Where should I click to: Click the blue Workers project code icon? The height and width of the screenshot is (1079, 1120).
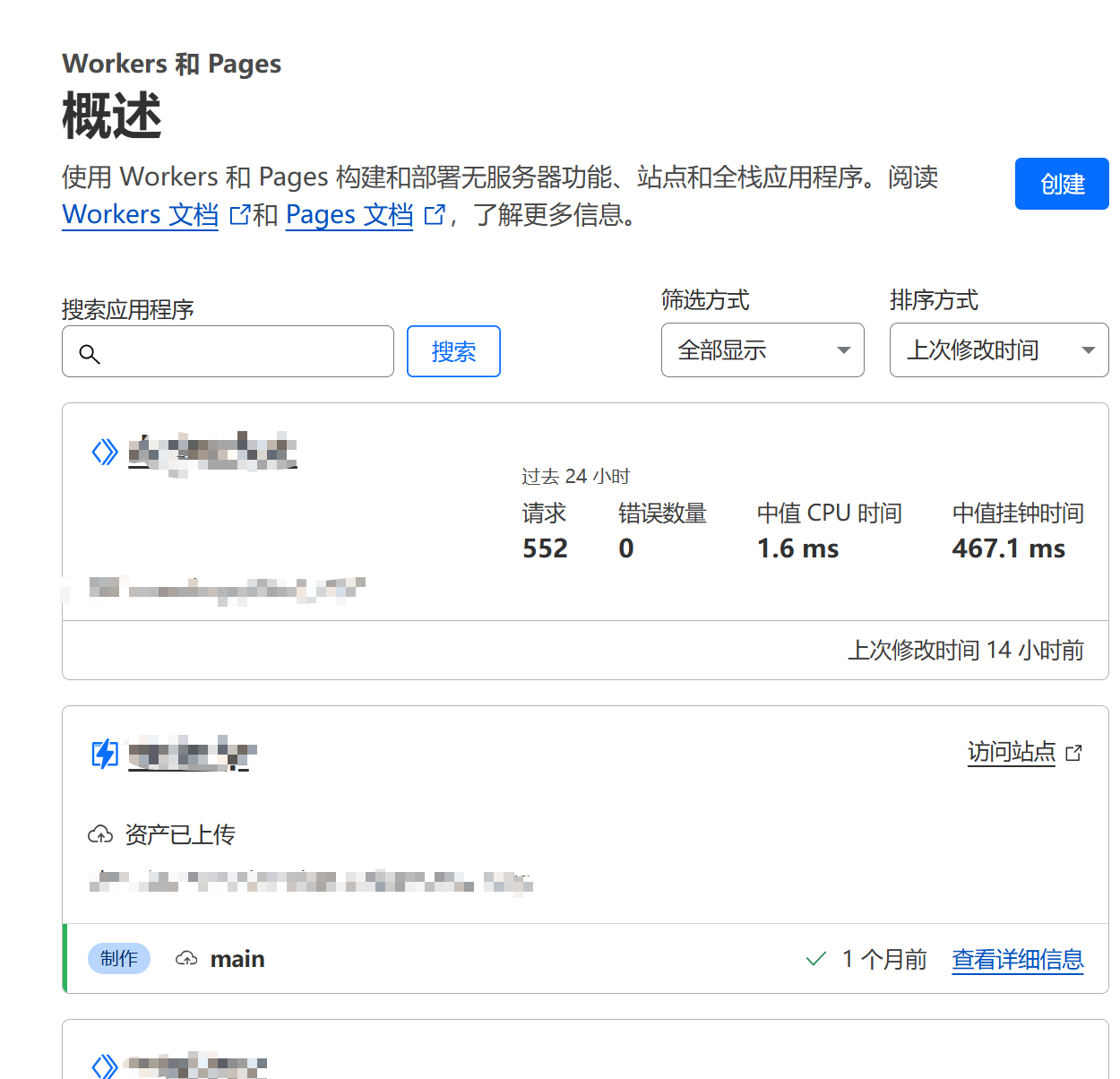click(105, 453)
